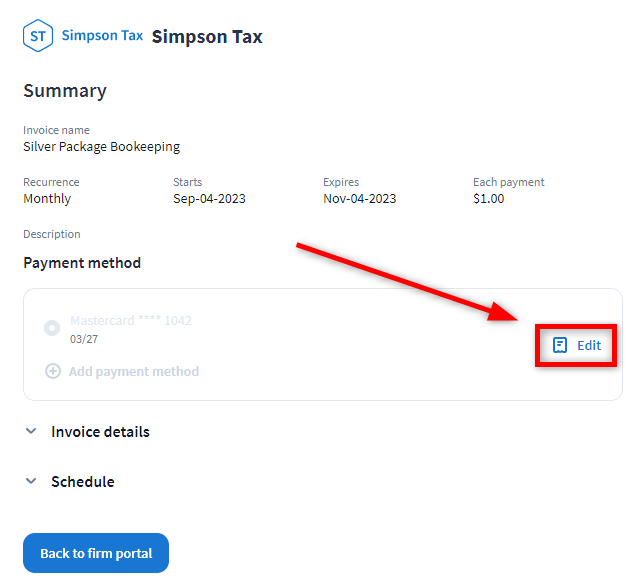
Task: Click the $1.00 each payment amount
Action: click(x=489, y=198)
